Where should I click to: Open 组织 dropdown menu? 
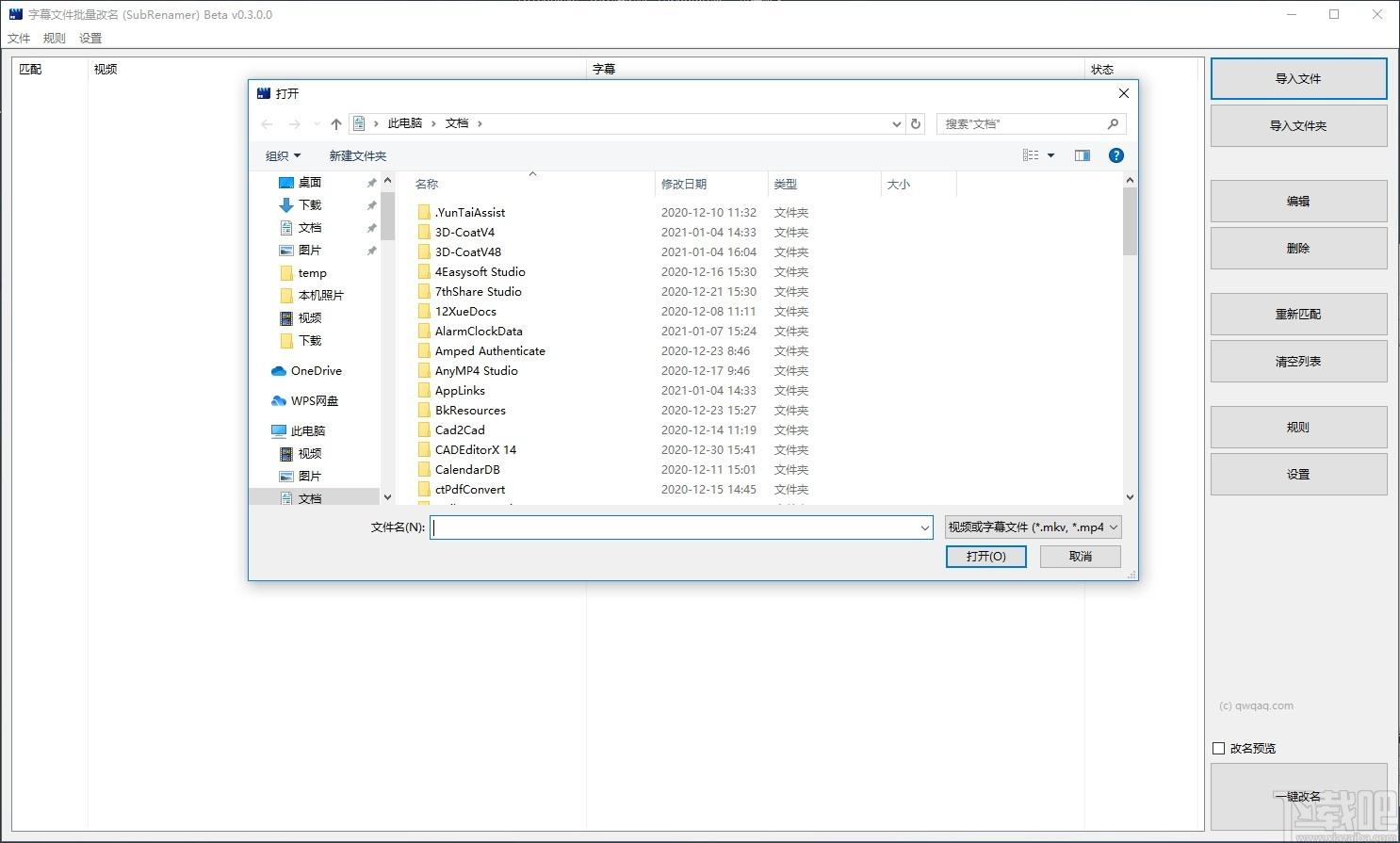(x=283, y=155)
